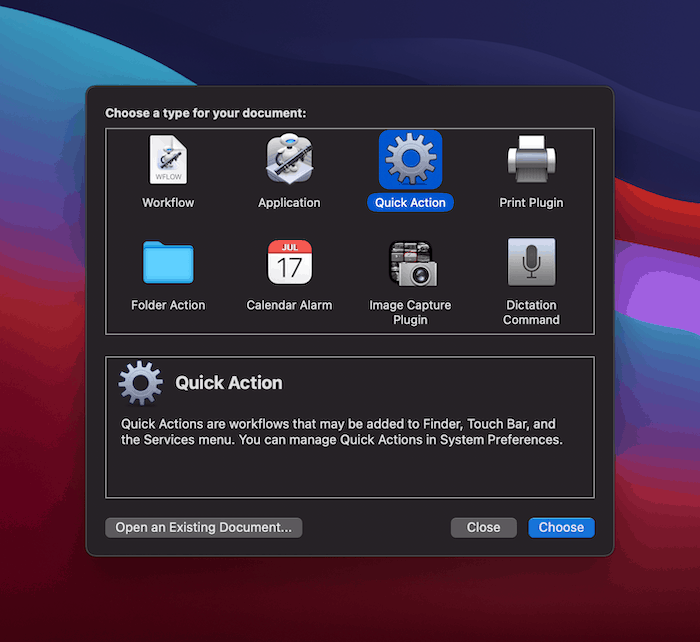Image resolution: width=700 pixels, height=642 pixels.
Task: Select the Application robot icon
Action: (289, 159)
